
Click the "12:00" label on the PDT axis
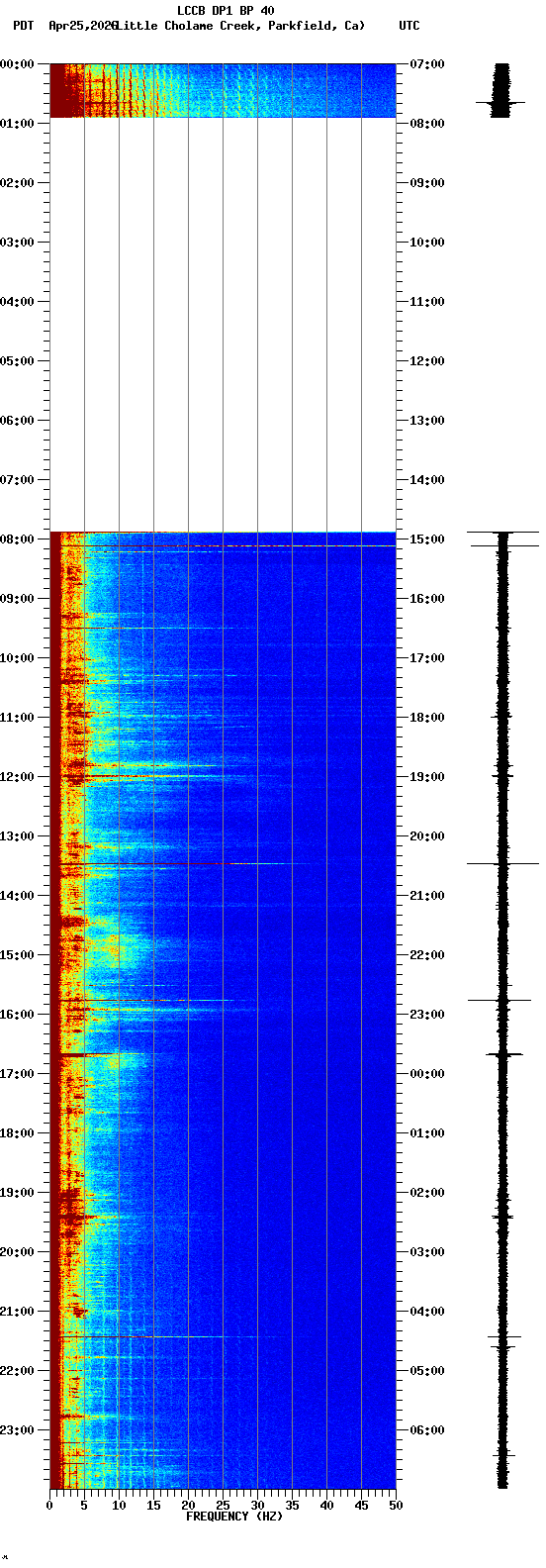click(19, 777)
